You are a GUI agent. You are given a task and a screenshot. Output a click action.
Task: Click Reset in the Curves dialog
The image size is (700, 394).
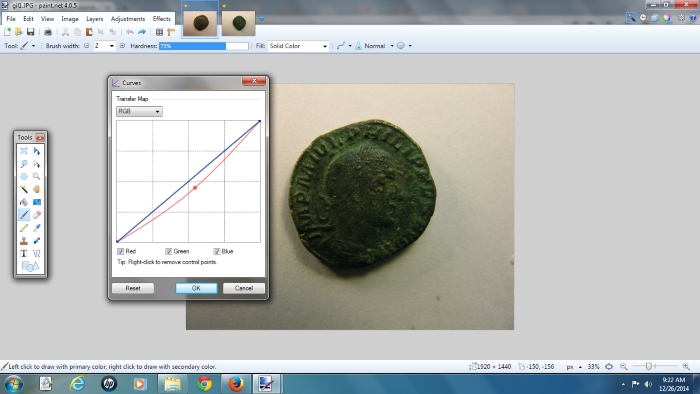click(133, 288)
